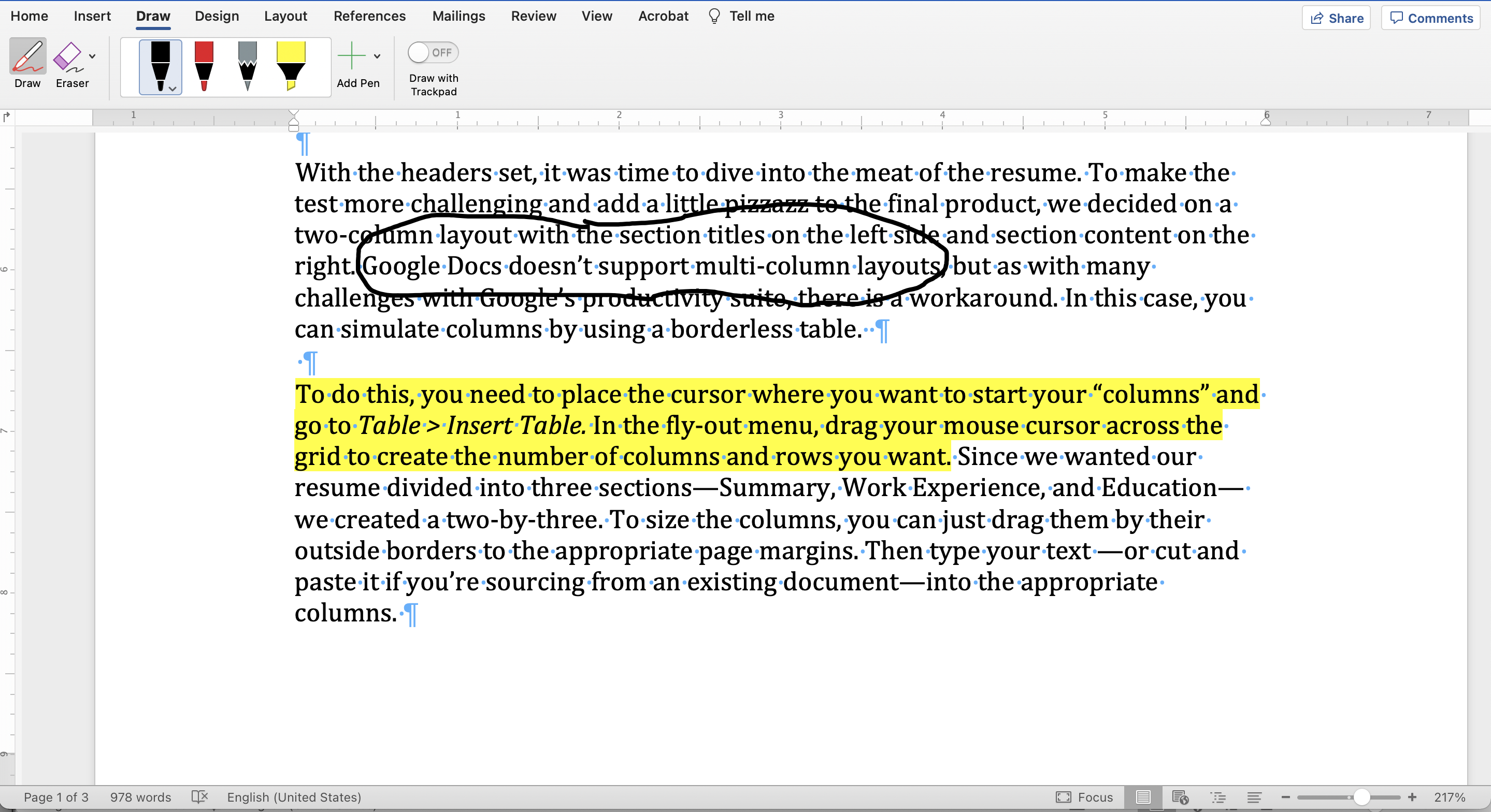Open the Eraser options dropdown
Screen dimensions: 1491x812
(x=92, y=57)
